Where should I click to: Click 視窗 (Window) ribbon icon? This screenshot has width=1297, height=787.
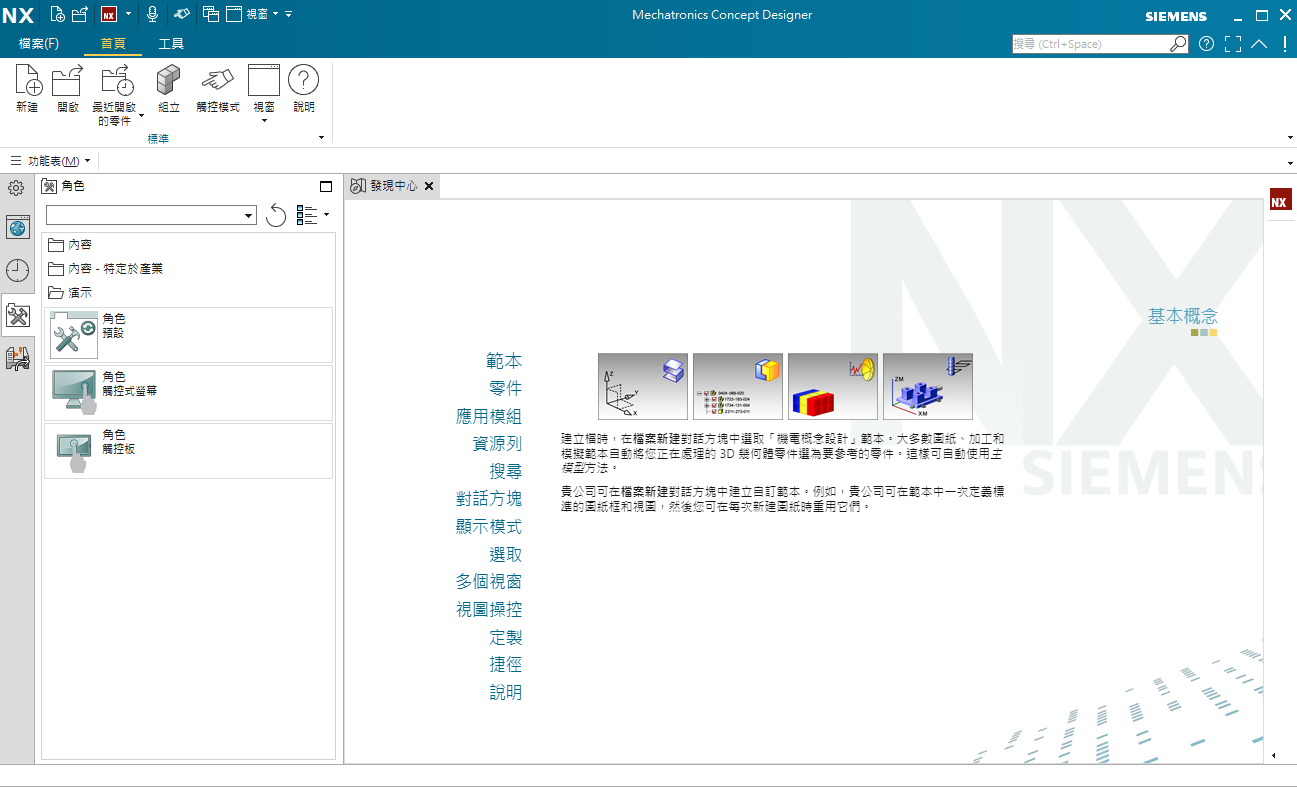[x=264, y=89]
